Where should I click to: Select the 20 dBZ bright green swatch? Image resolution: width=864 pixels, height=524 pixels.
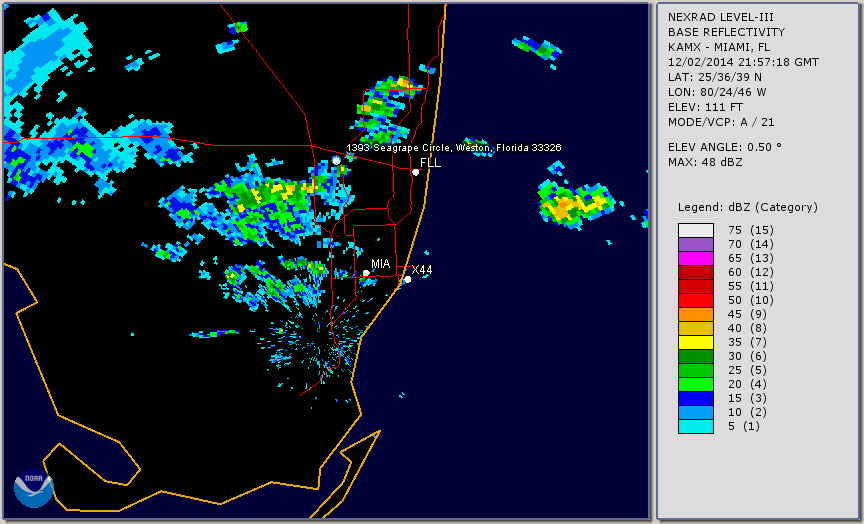696,384
